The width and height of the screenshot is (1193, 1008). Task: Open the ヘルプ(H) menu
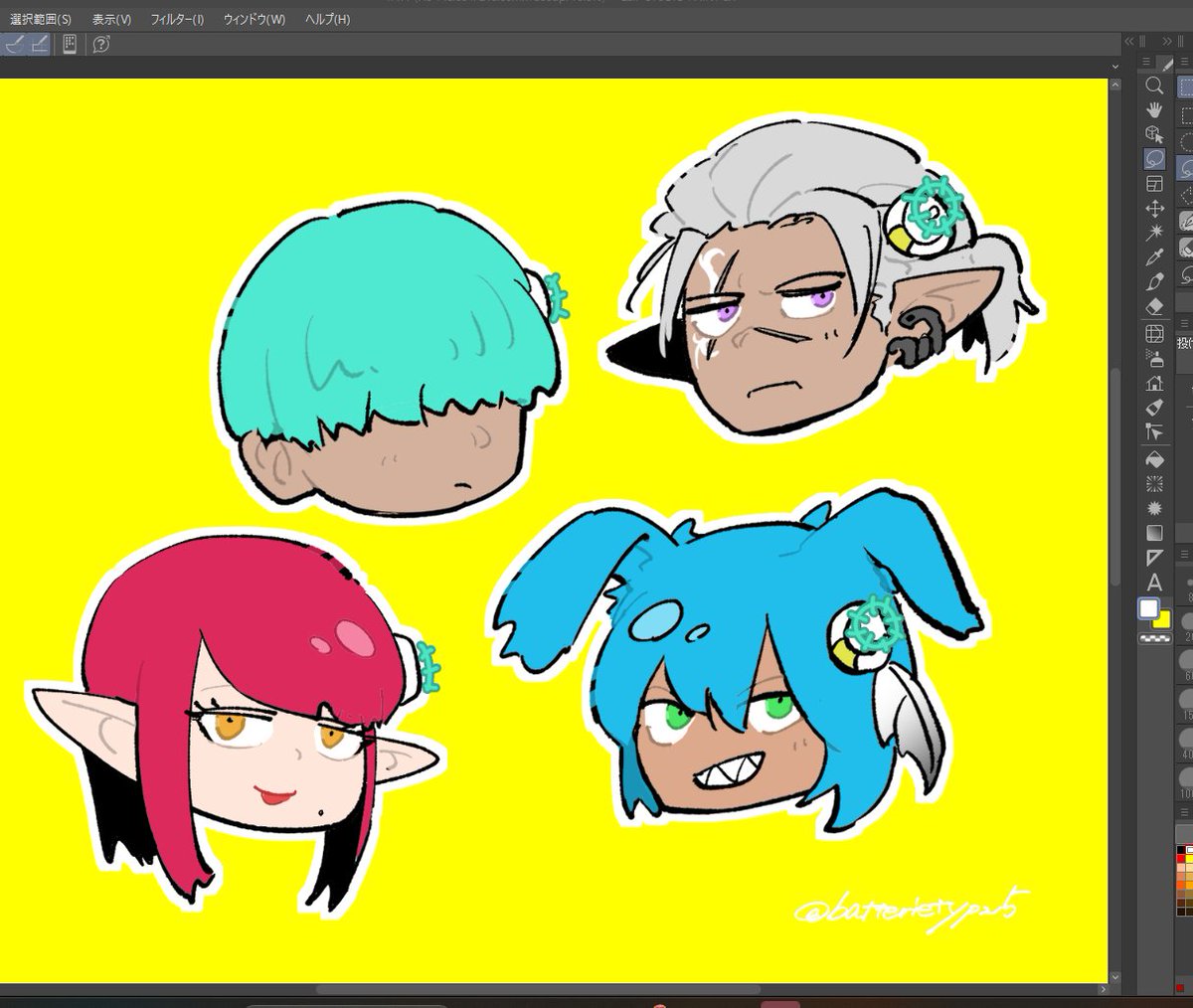point(327,20)
